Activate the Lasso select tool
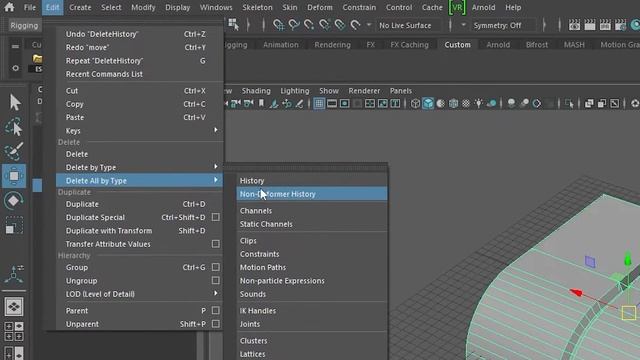The height and width of the screenshot is (360, 640). click(x=14, y=127)
